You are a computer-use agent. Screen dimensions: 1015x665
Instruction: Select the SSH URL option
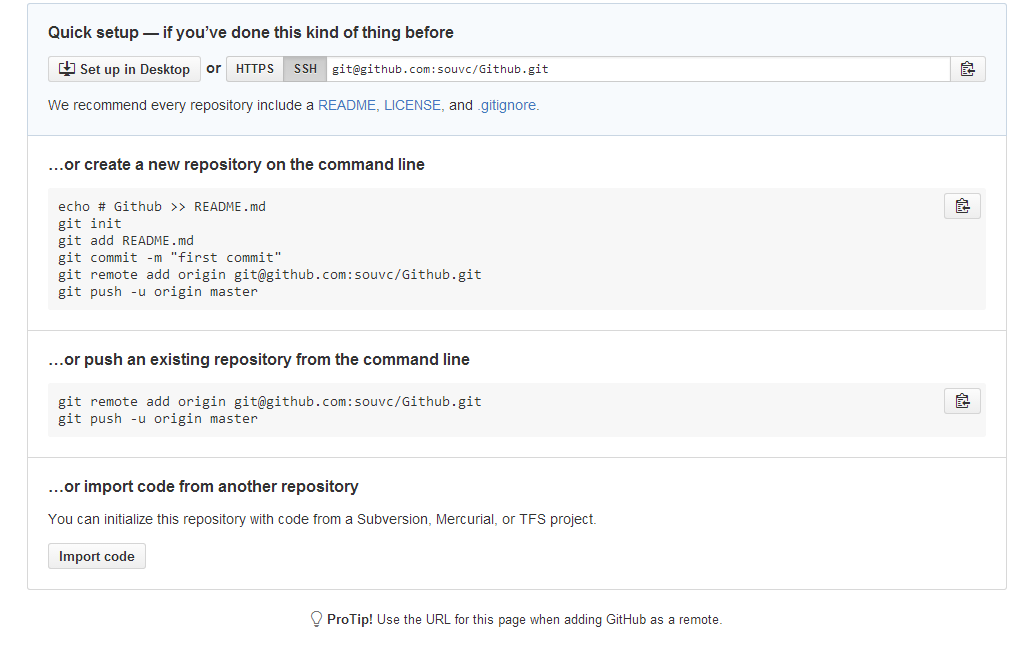(x=305, y=69)
